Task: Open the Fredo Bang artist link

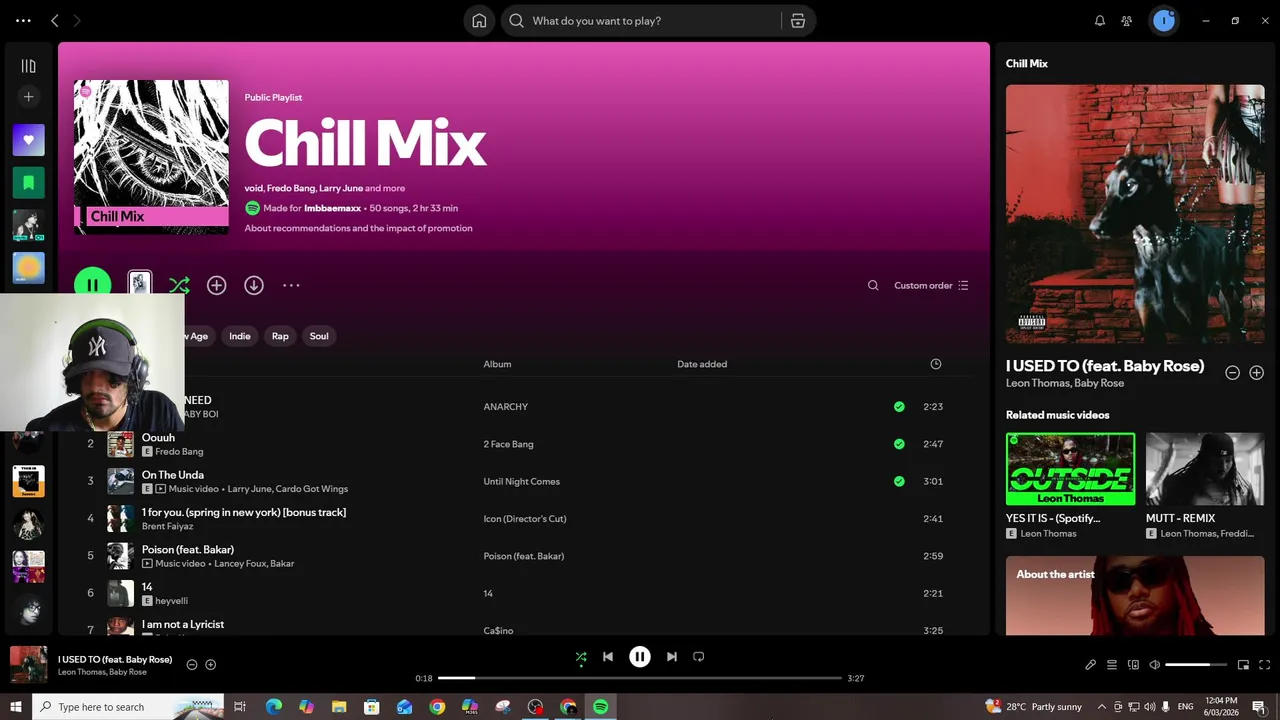Action: click(x=179, y=452)
